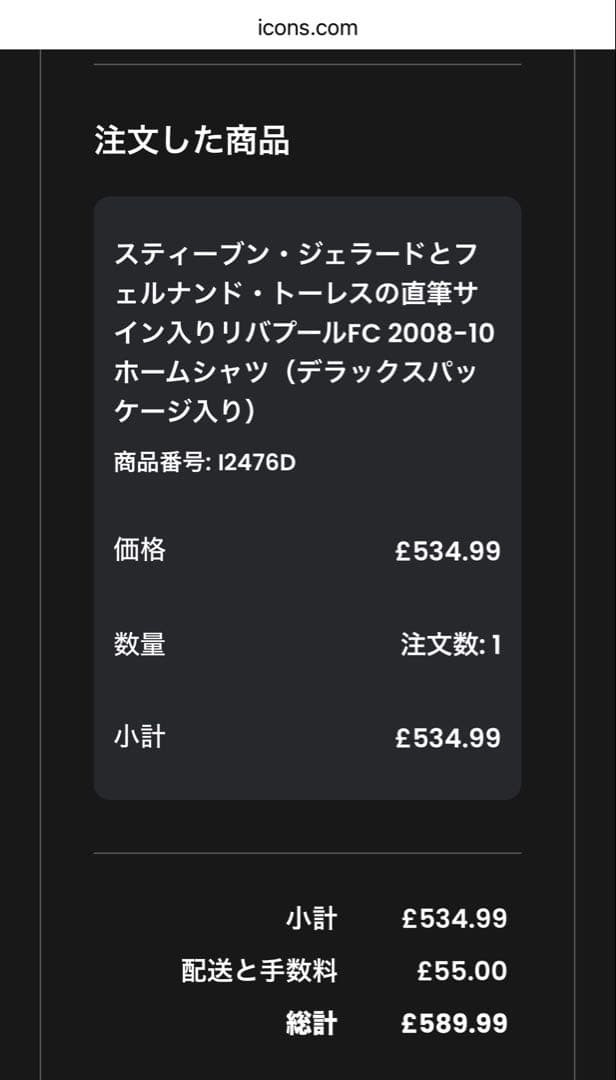Click the divider line above 注文した商品

pyautogui.click(x=307, y=65)
